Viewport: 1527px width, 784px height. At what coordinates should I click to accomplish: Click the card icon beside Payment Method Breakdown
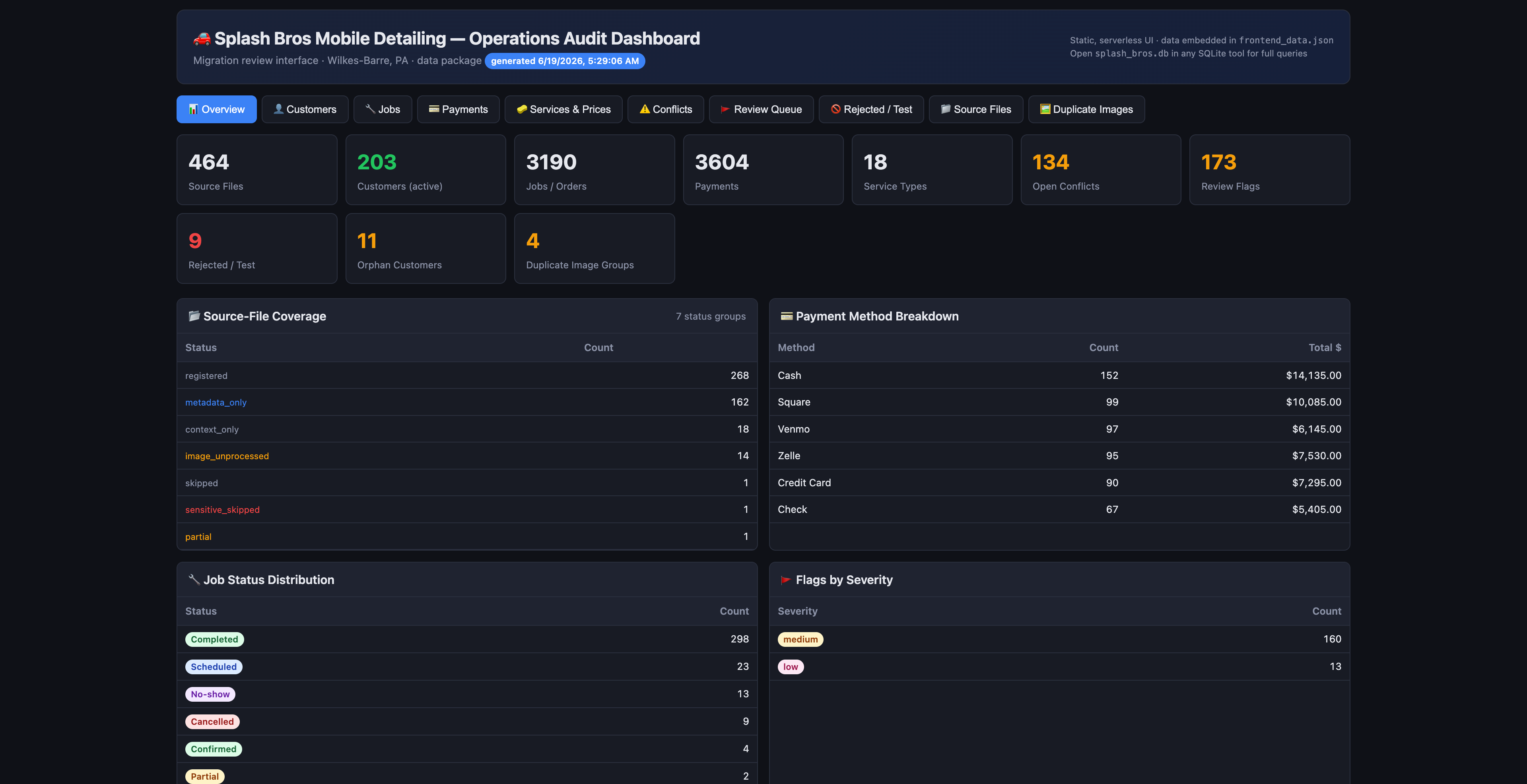click(786, 316)
